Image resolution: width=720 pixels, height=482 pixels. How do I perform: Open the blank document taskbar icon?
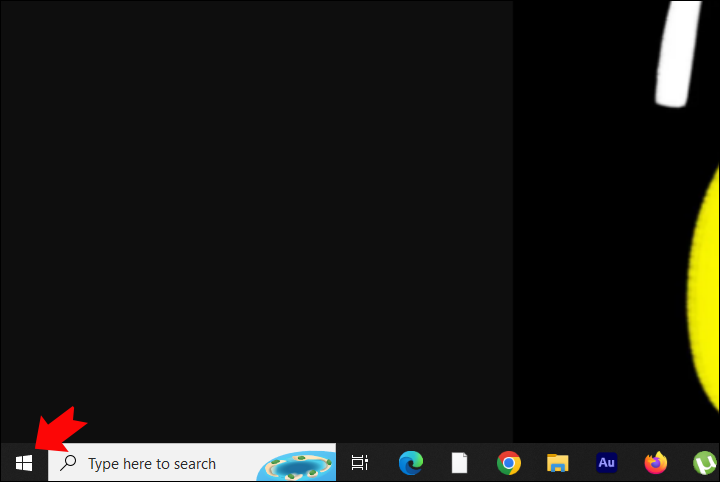[459, 463]
